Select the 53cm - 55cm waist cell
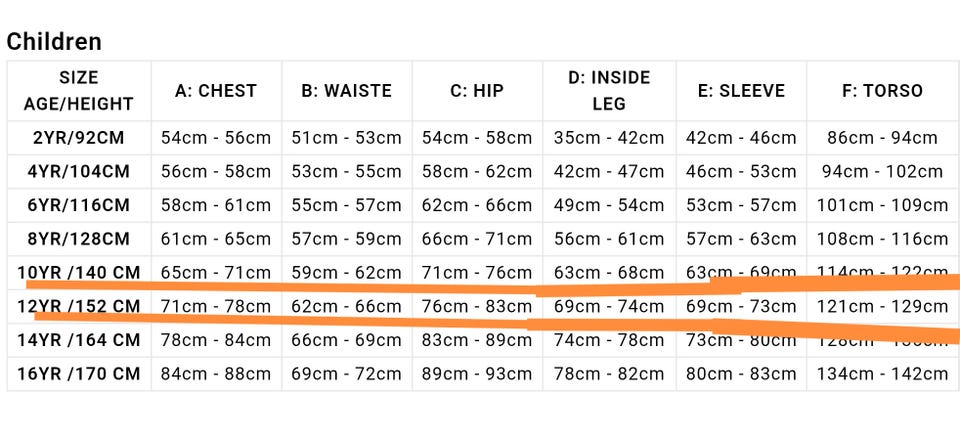This screenshot has width=960, height=437. pos(346,172)
